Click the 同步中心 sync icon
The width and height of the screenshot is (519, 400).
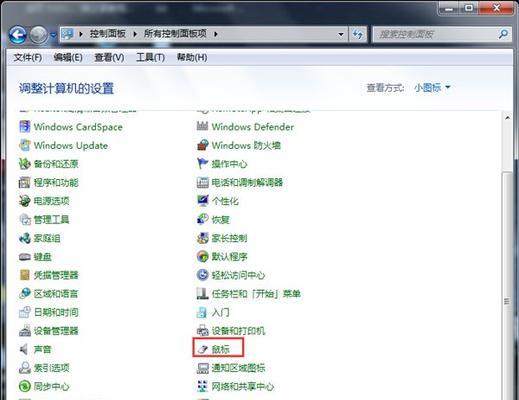(25, 386)
